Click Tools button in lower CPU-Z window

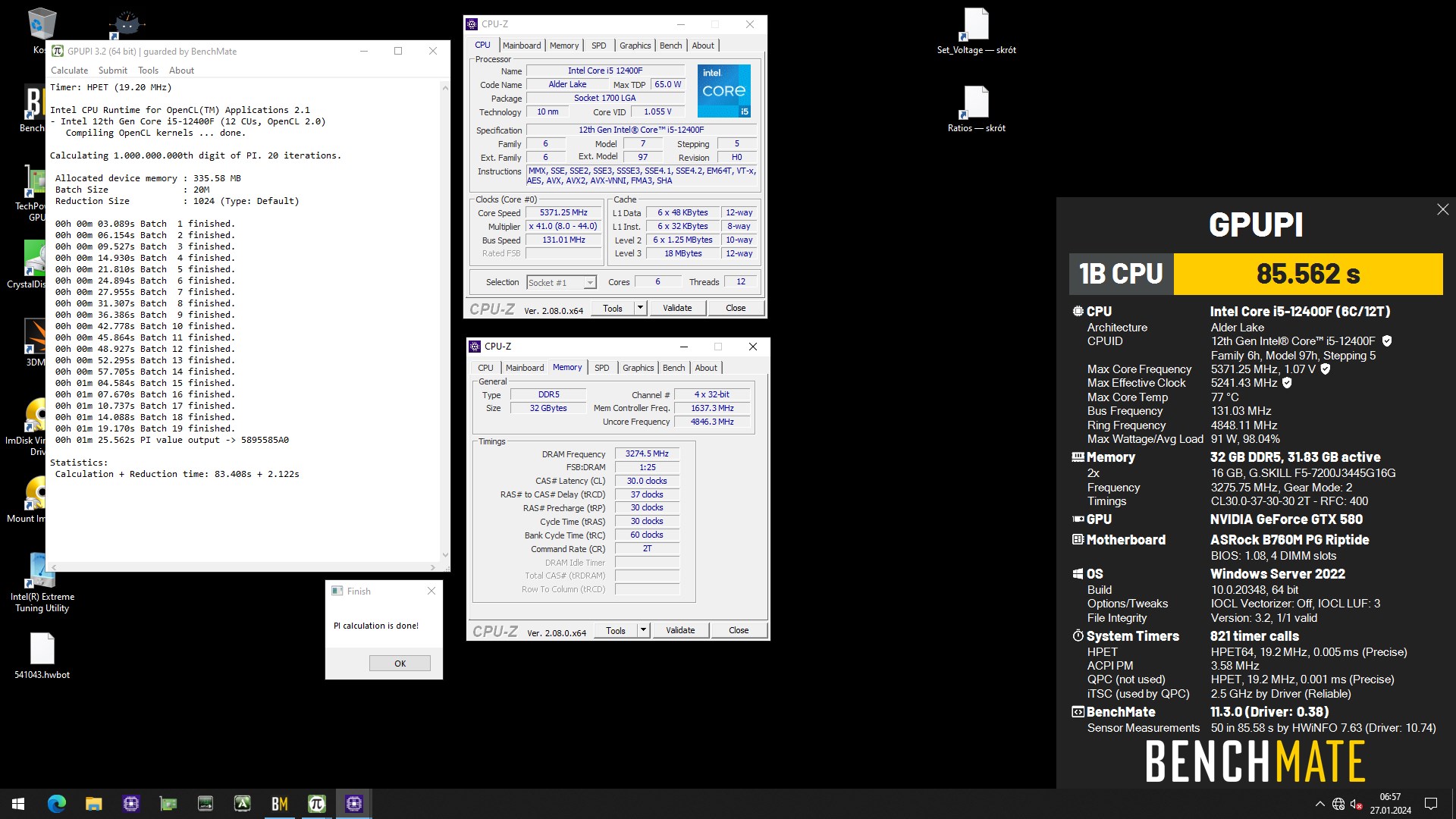pyautogui.click(x=616, y=630)
